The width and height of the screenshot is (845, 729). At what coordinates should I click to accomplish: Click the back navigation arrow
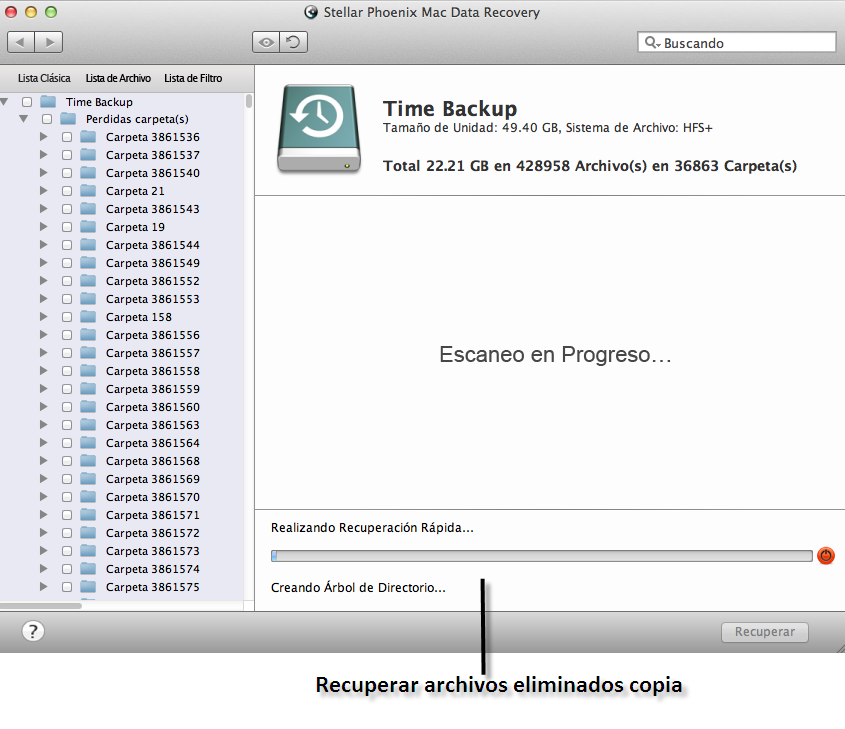coord(21,42)
